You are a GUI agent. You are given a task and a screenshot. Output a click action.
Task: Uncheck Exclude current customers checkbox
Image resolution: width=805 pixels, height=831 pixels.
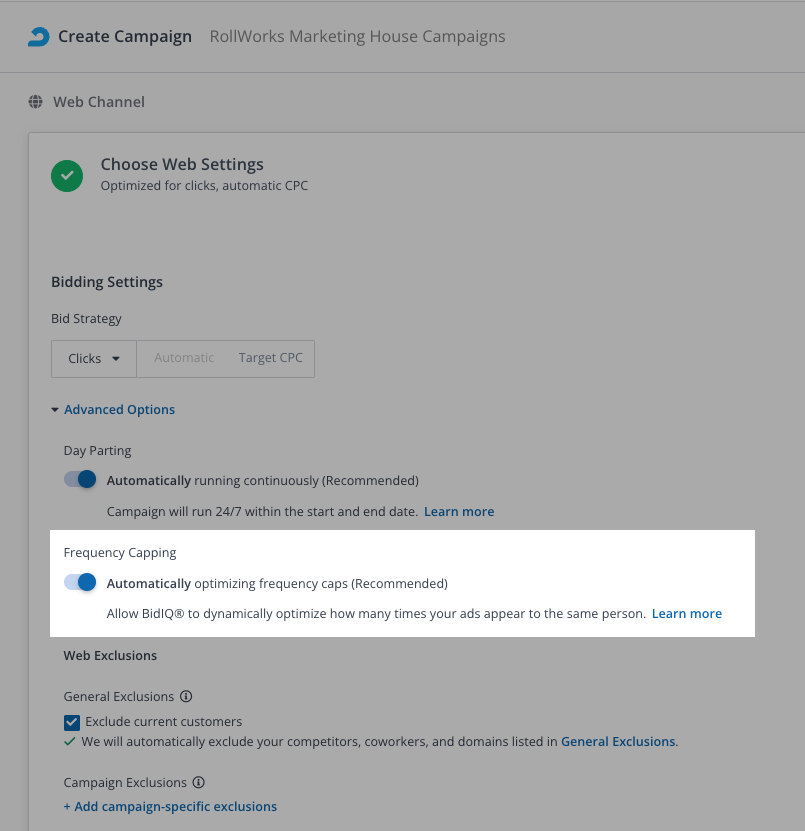point(72,722)
